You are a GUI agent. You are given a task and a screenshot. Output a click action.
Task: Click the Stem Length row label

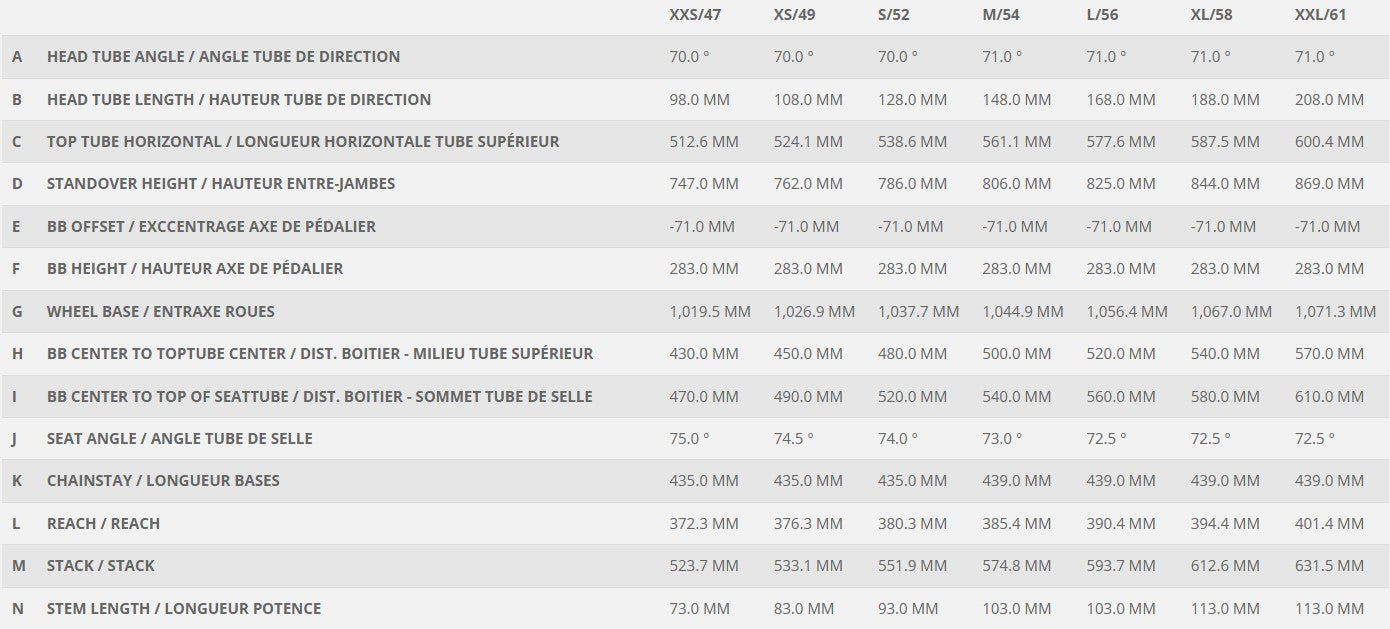tap(184, 608)
